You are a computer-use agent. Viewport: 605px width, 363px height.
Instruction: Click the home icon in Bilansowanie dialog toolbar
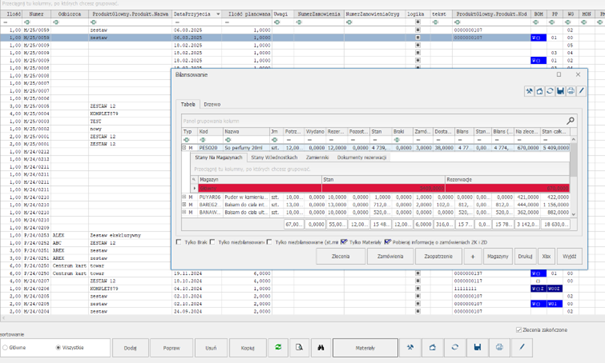pyautogui.click(x=539, y=91)
